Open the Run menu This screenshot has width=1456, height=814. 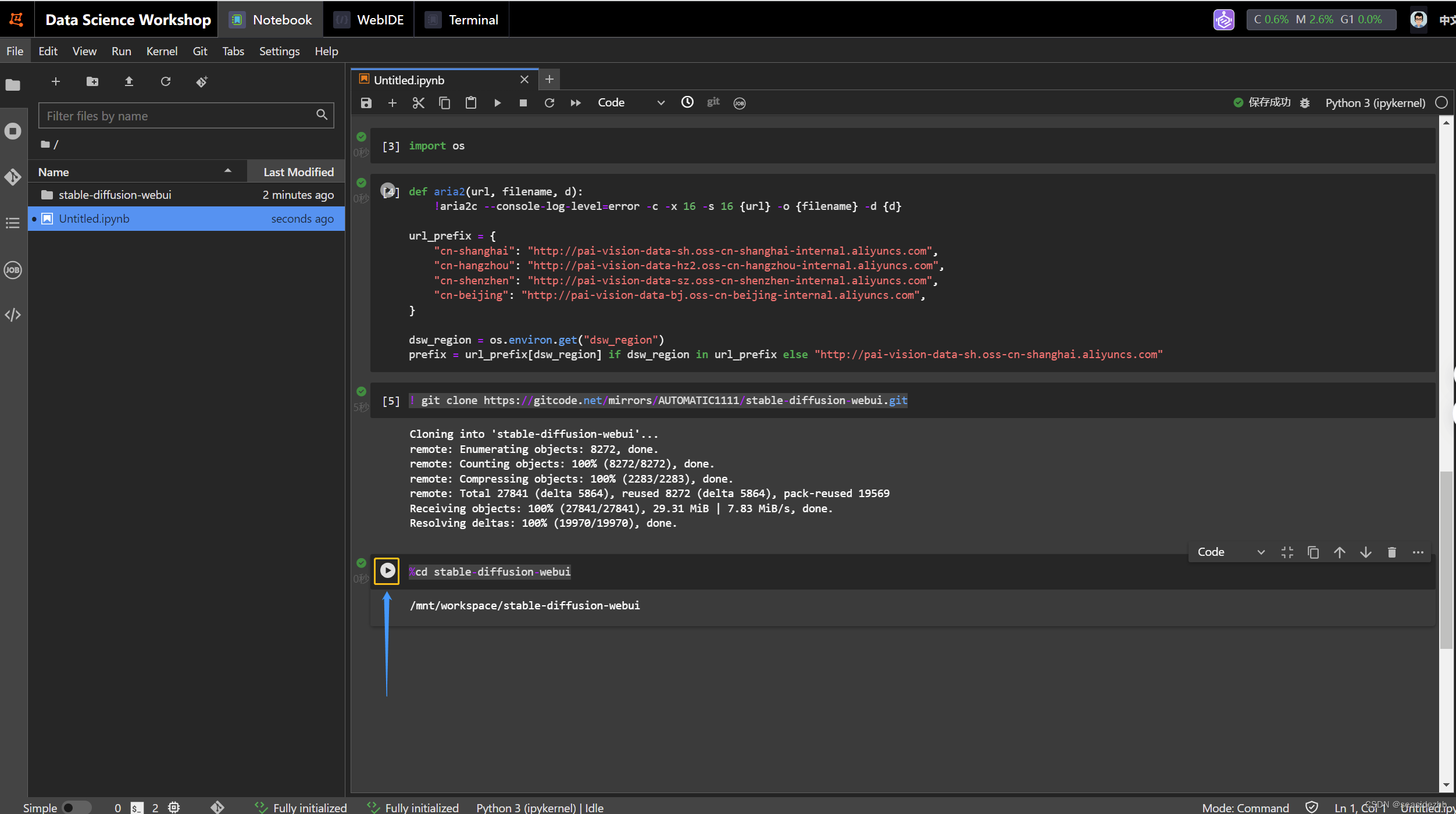[x=121, y=51]
